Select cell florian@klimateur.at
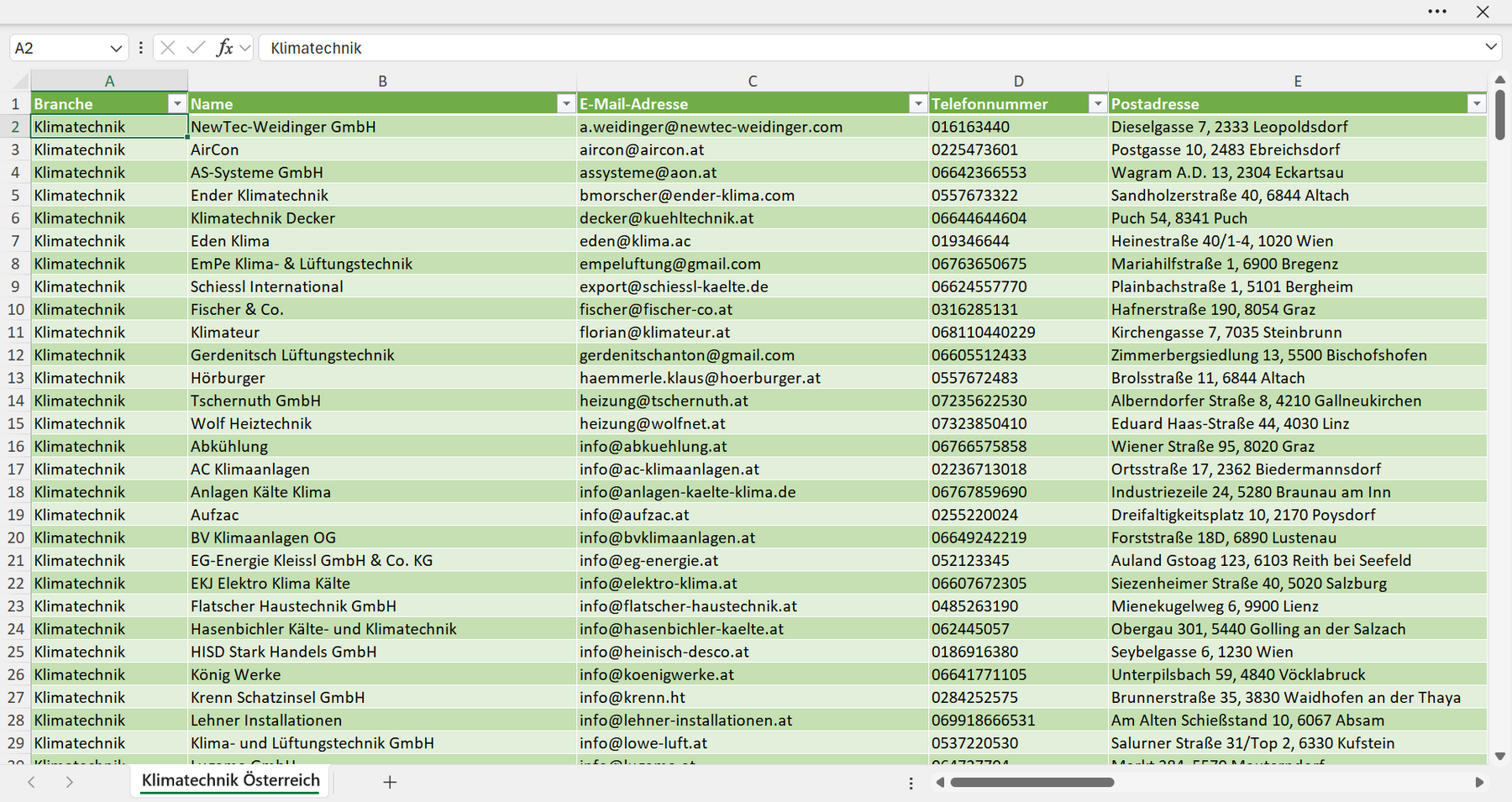The image size is (1512, 802). [753, 333]
